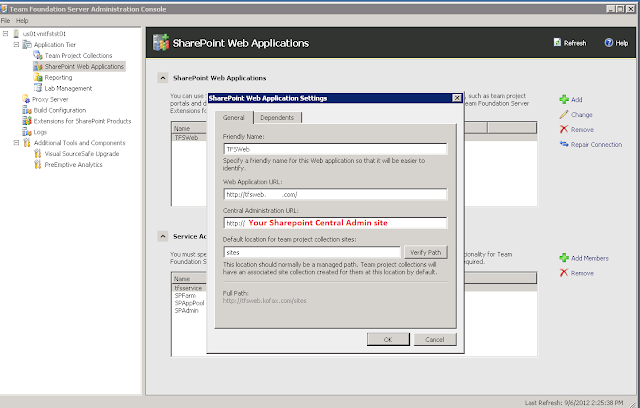Collapse the SharePoint Web Applications section
640x408 pixels.
163,78
